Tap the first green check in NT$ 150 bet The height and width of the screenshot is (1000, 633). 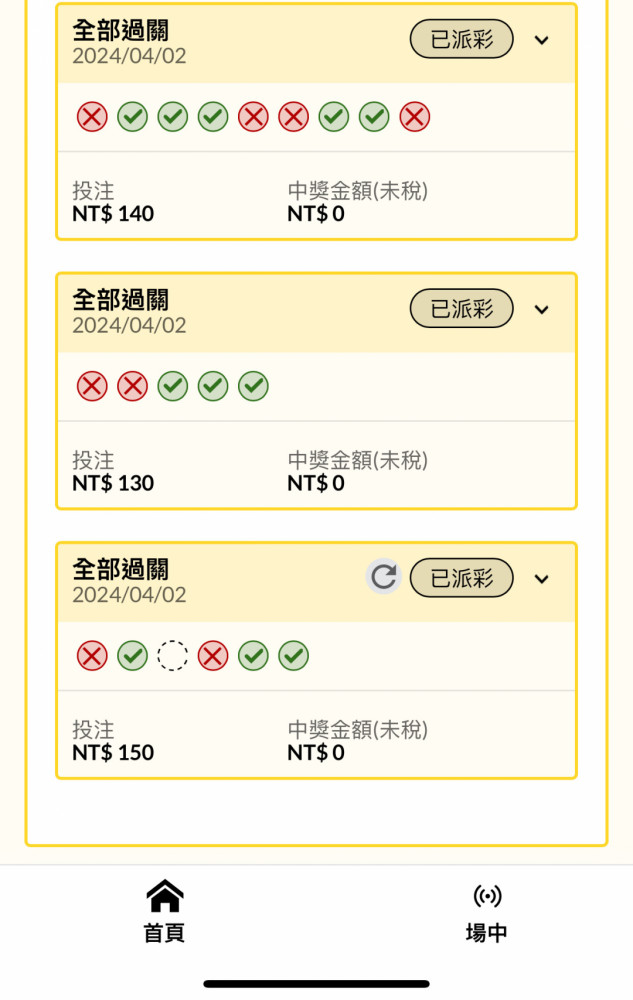pyautogui.click(x=133, y=656)
